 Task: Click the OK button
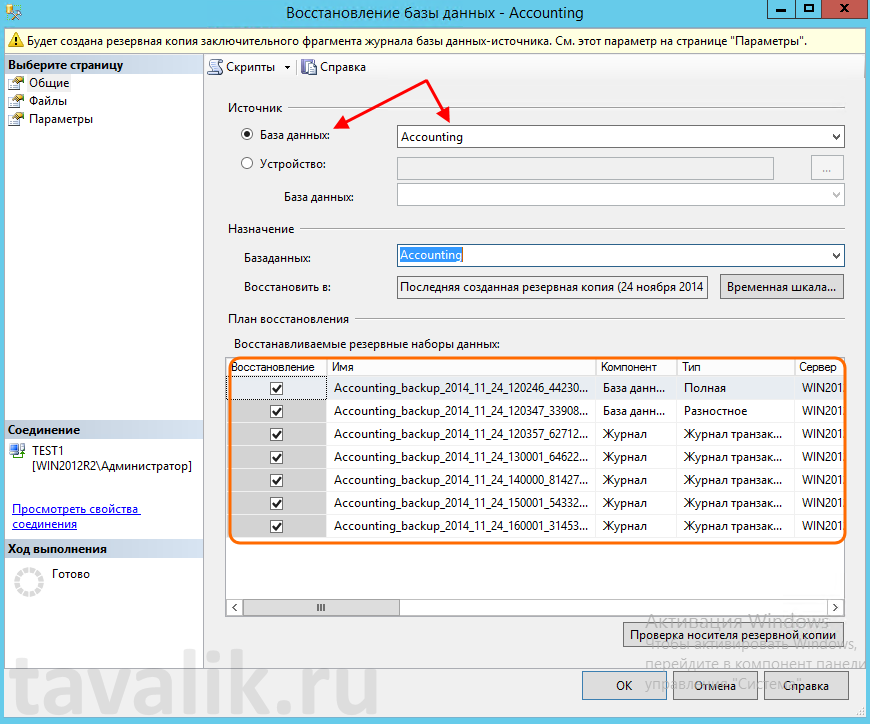coord(624,686)
